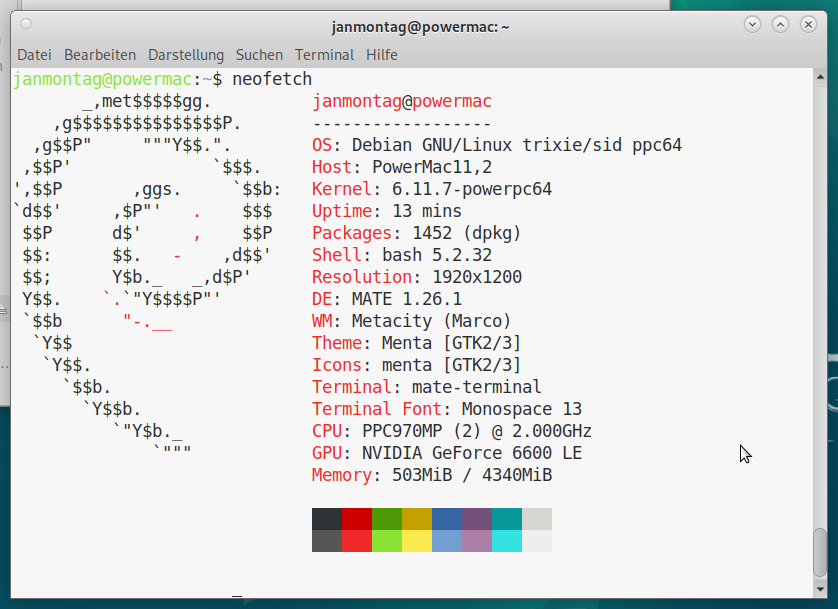Open the Terminal menu
Viewport: 838px width, 609px height.
tap(323, 55)
